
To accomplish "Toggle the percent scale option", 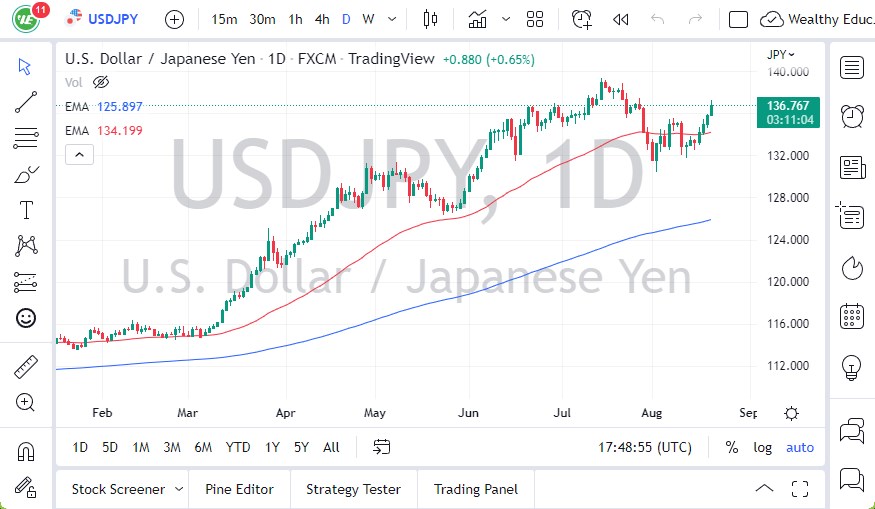I will pyautogui.click(x=732, y=447).
